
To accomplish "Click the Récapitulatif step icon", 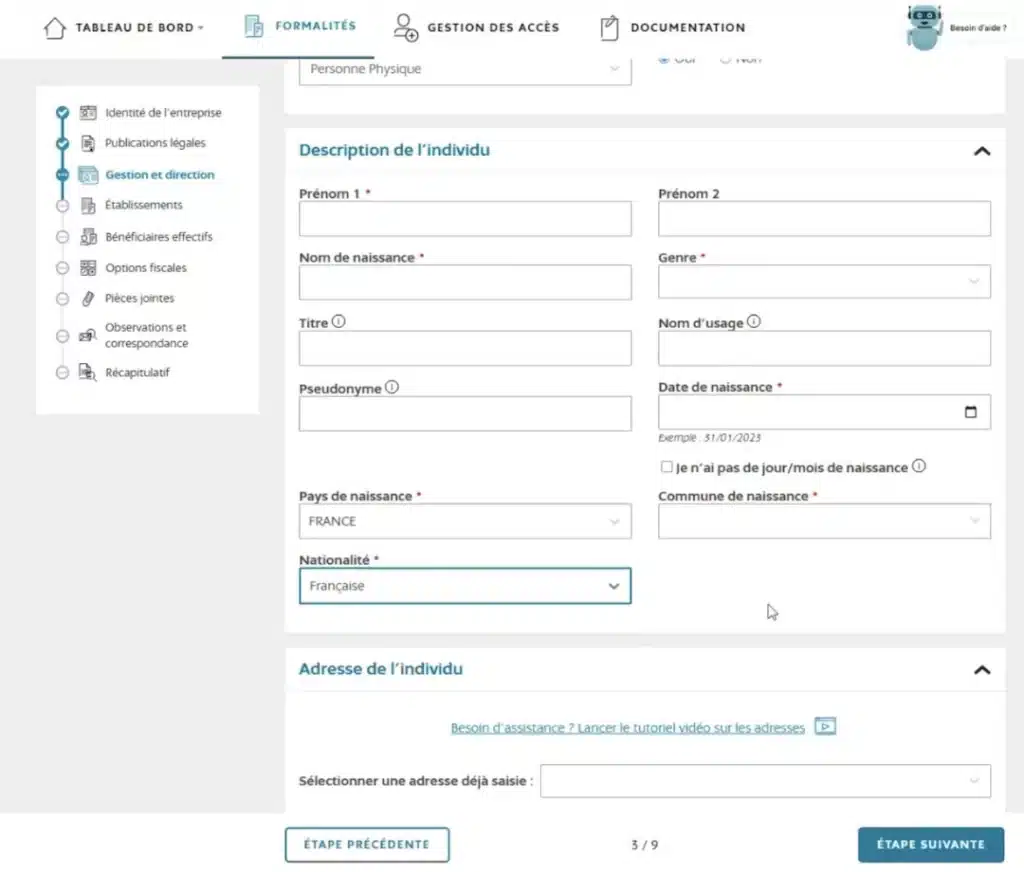I will click(88, 372).
